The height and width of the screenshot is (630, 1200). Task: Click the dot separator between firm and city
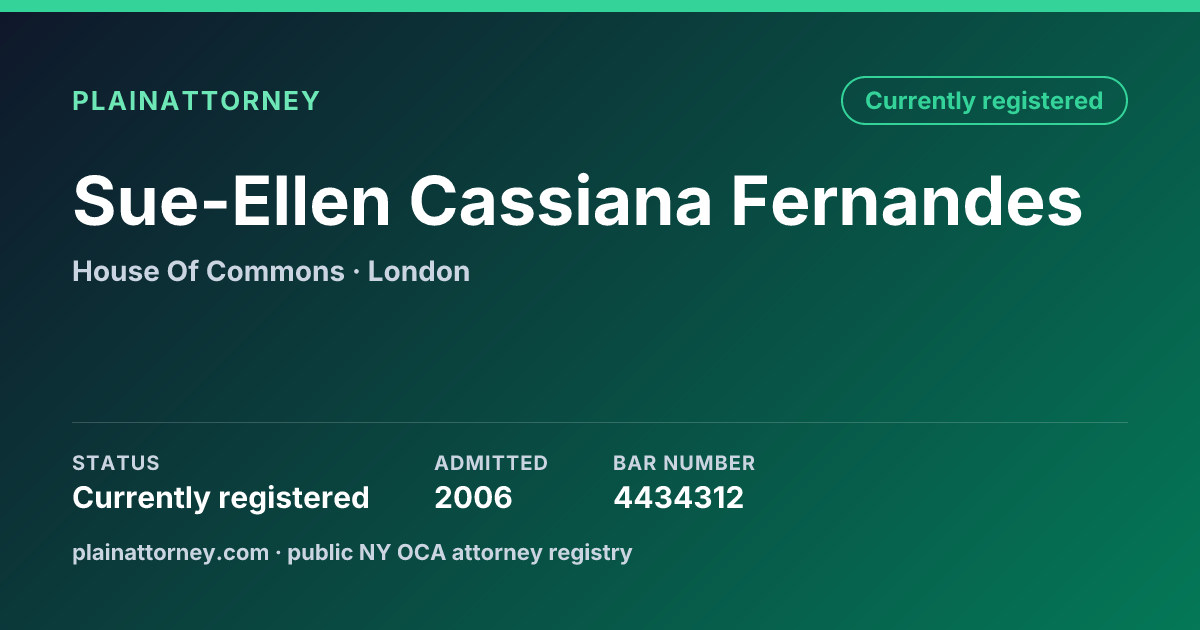click(x=356, y=272)
